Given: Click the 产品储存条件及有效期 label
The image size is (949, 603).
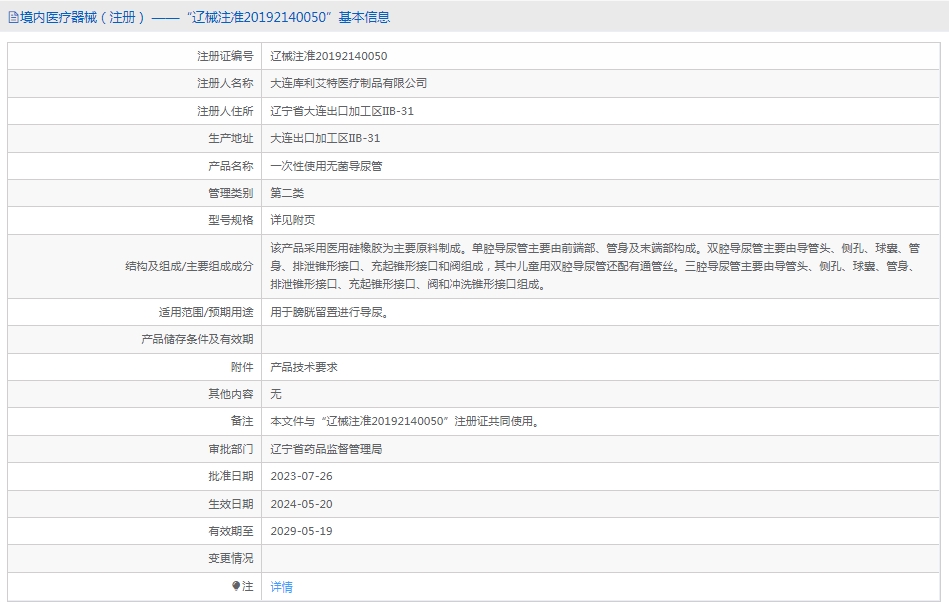Looking at the screenshot, I should pos(197,340).
